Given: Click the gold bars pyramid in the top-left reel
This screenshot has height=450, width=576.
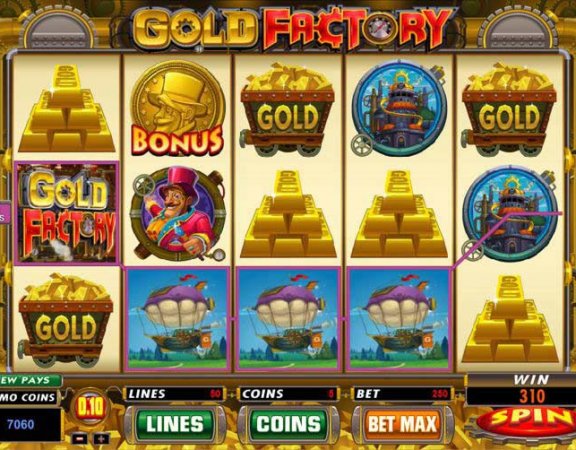Looking at the screenshot, I should [66, 108].
